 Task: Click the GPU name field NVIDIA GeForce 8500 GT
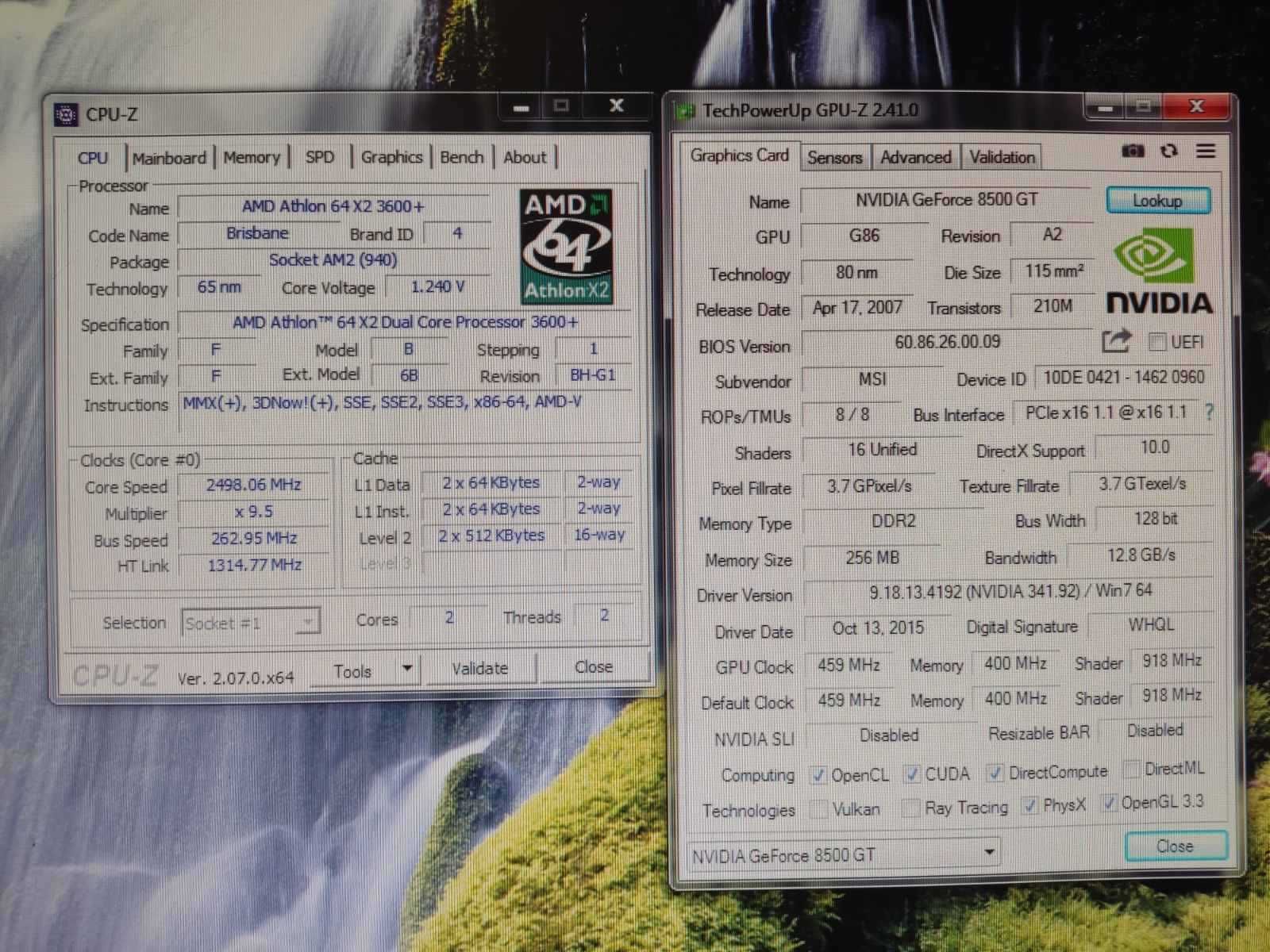click(946, 200)
